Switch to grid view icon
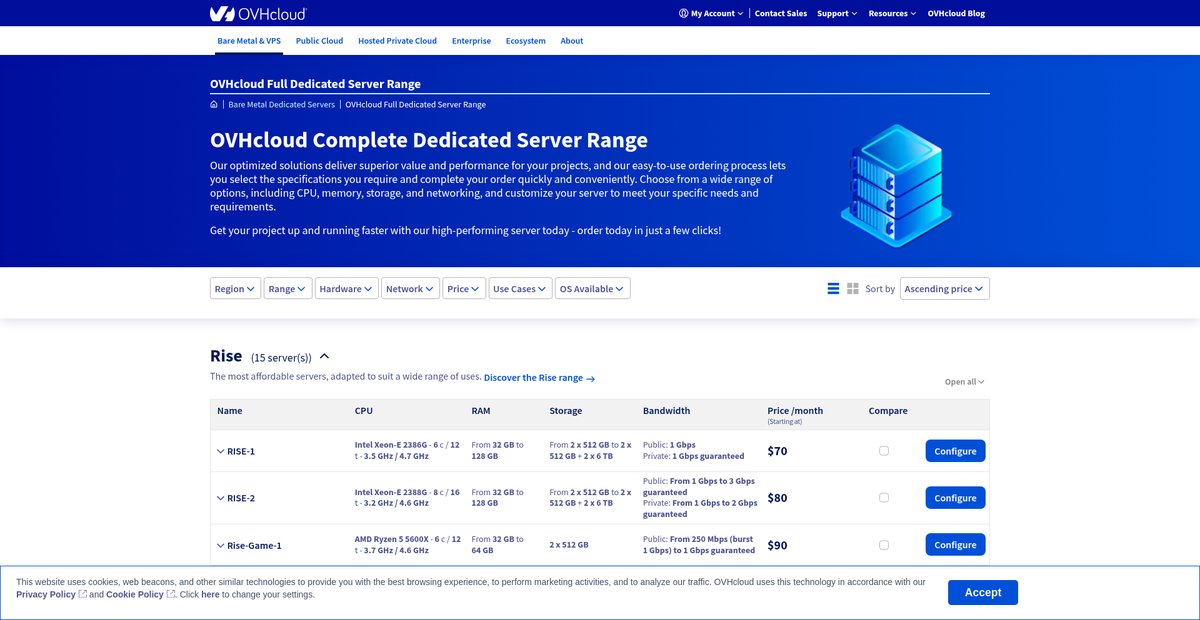 pyautogui.click(x=853, y=289)
